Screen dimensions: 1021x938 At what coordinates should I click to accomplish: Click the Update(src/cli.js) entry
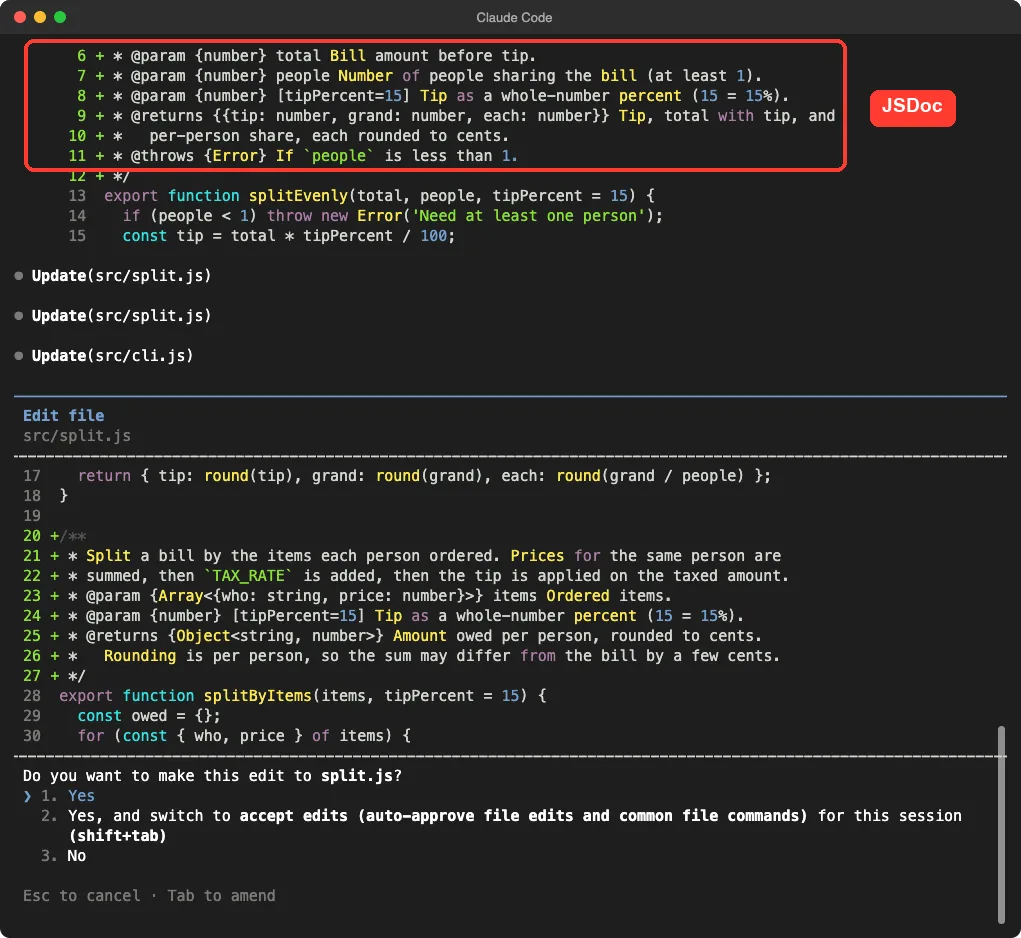coord(112,355)
